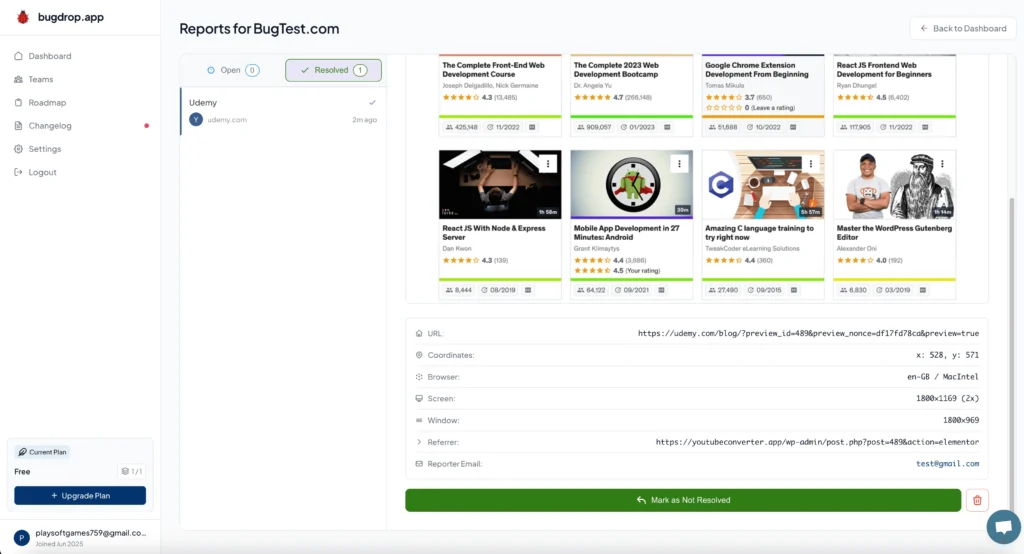Click Master the WordPress Gutenberg thumbnail

895,184
